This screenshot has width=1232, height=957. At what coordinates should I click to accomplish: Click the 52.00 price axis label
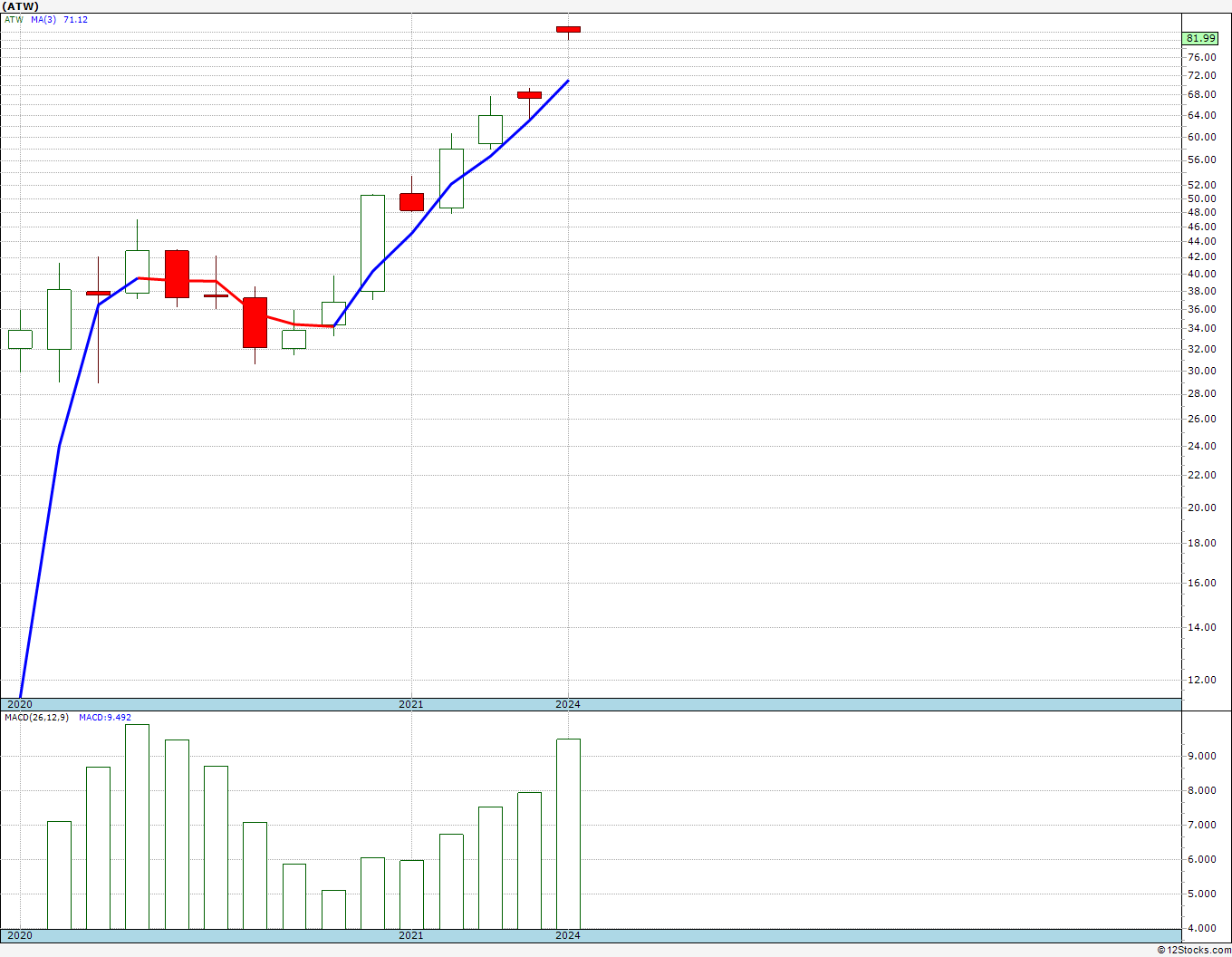(x=1202, y=185)
